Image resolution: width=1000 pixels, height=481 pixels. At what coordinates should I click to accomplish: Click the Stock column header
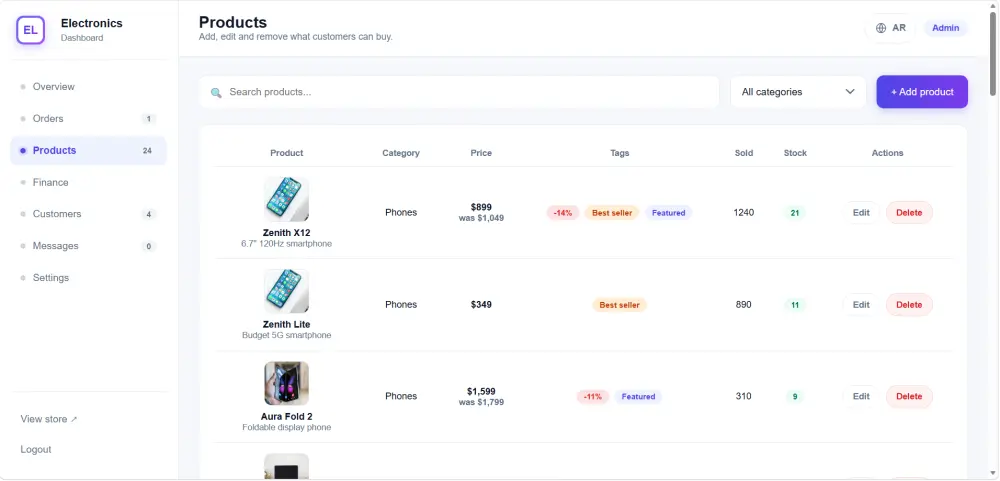(795, 153)
